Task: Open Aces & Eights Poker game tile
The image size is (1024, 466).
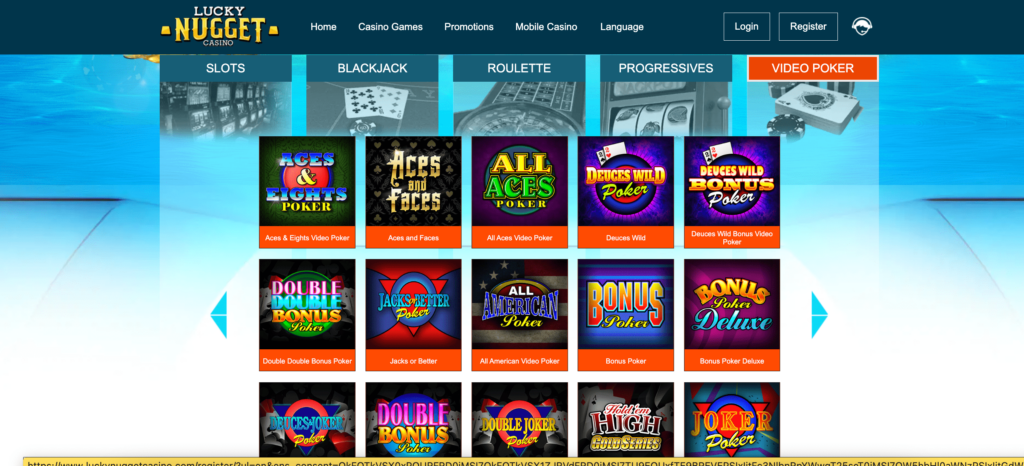Action: click(x=307, y=181)
